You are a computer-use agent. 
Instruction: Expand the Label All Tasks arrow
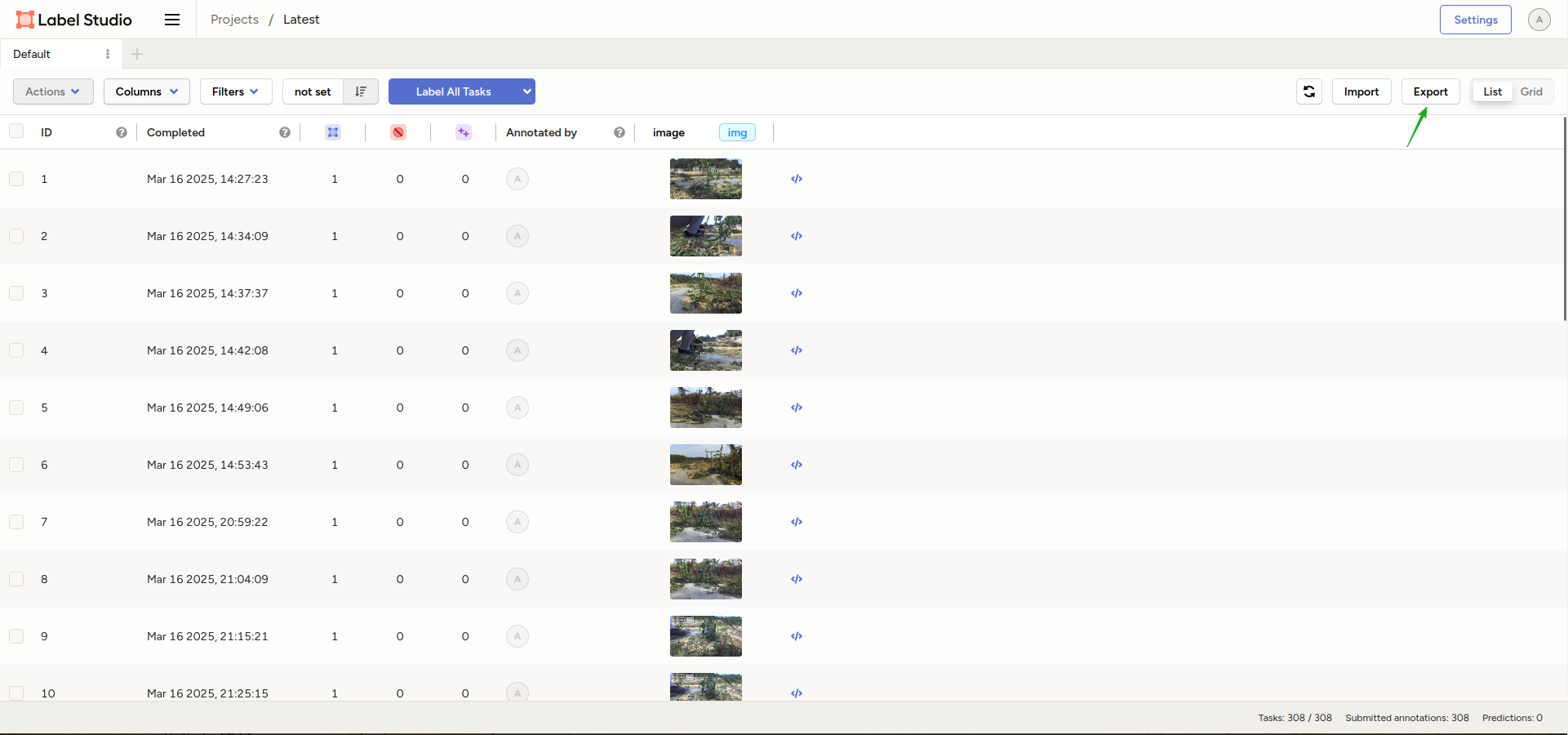pyautogui.click(x=527, y=91)
